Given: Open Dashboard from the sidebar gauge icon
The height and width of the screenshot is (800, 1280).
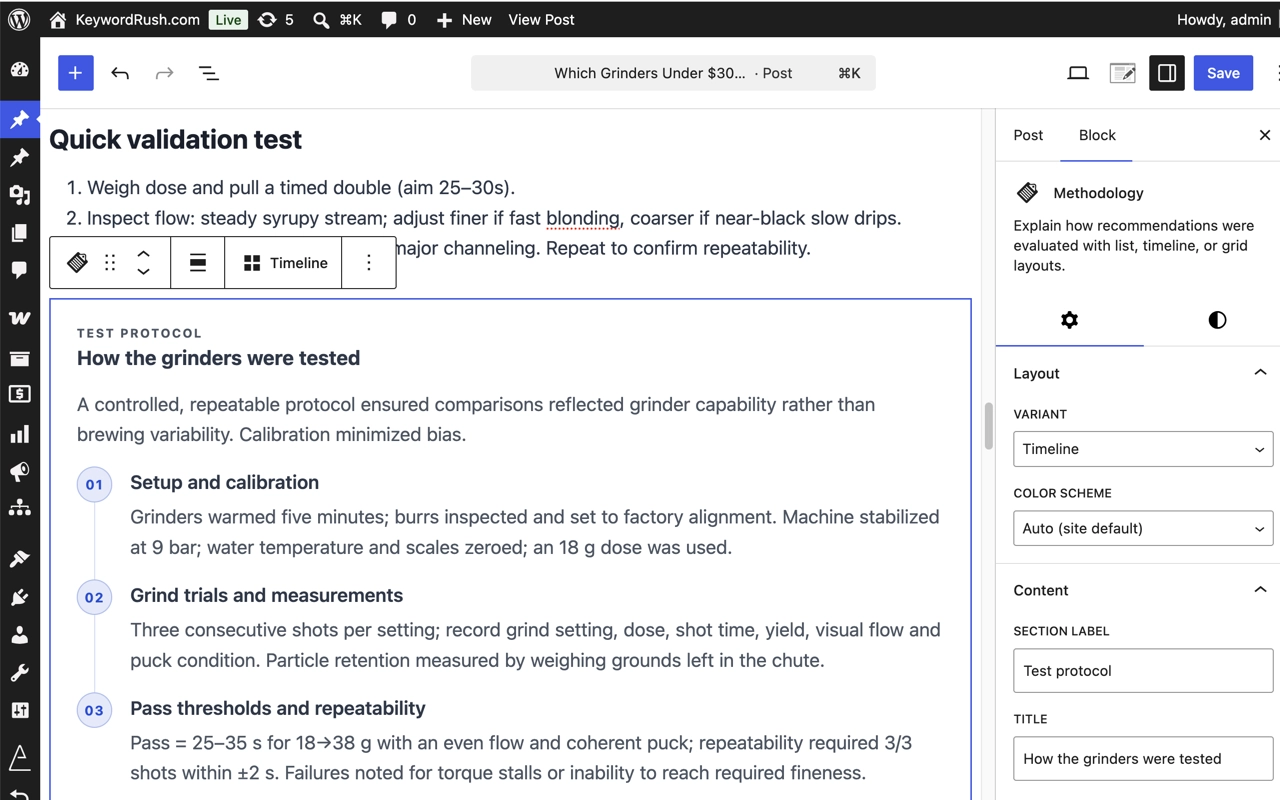Looking at the screenshot, I should point(19,70).
